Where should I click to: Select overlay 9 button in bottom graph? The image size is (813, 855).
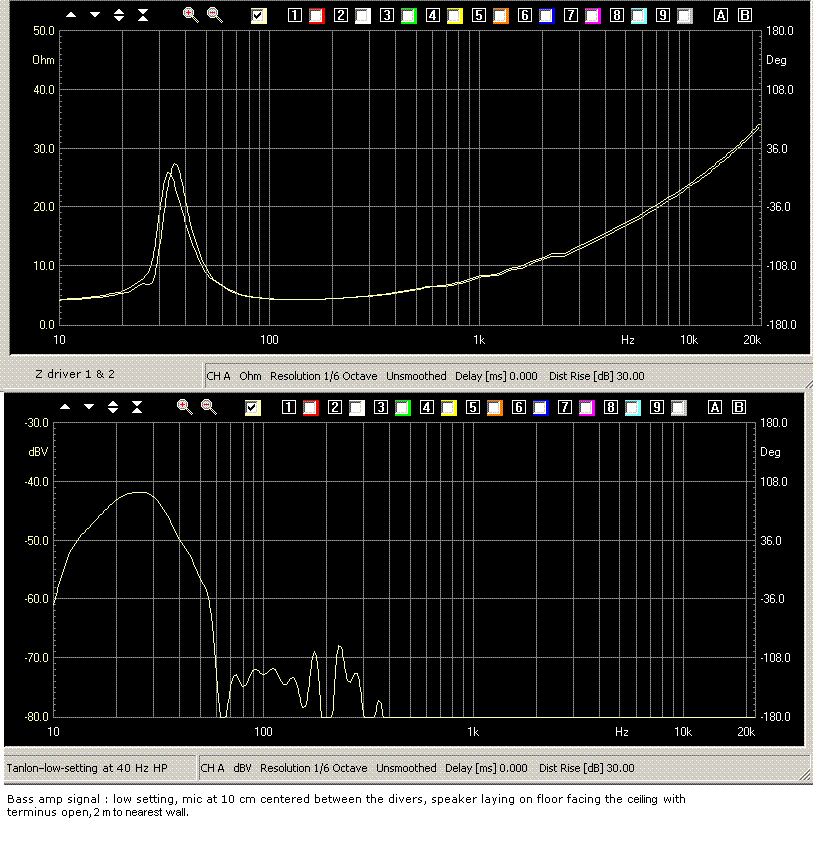[657, 407]
